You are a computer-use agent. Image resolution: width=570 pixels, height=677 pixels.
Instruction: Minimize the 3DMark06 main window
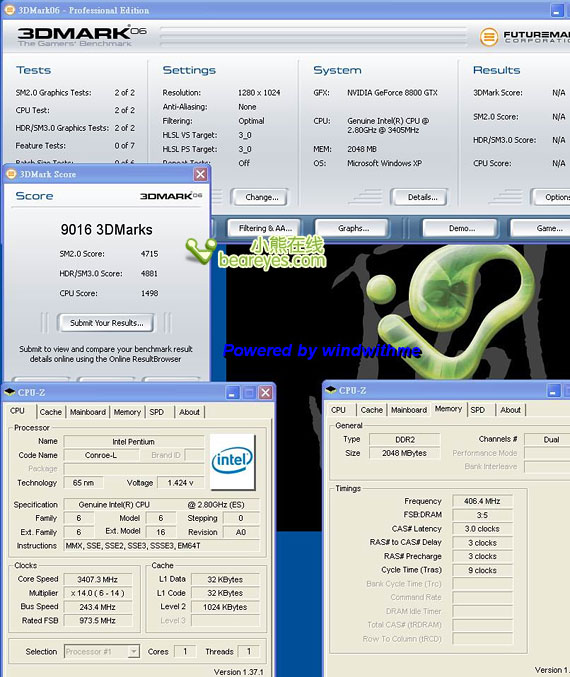click(x=557, y=10)
